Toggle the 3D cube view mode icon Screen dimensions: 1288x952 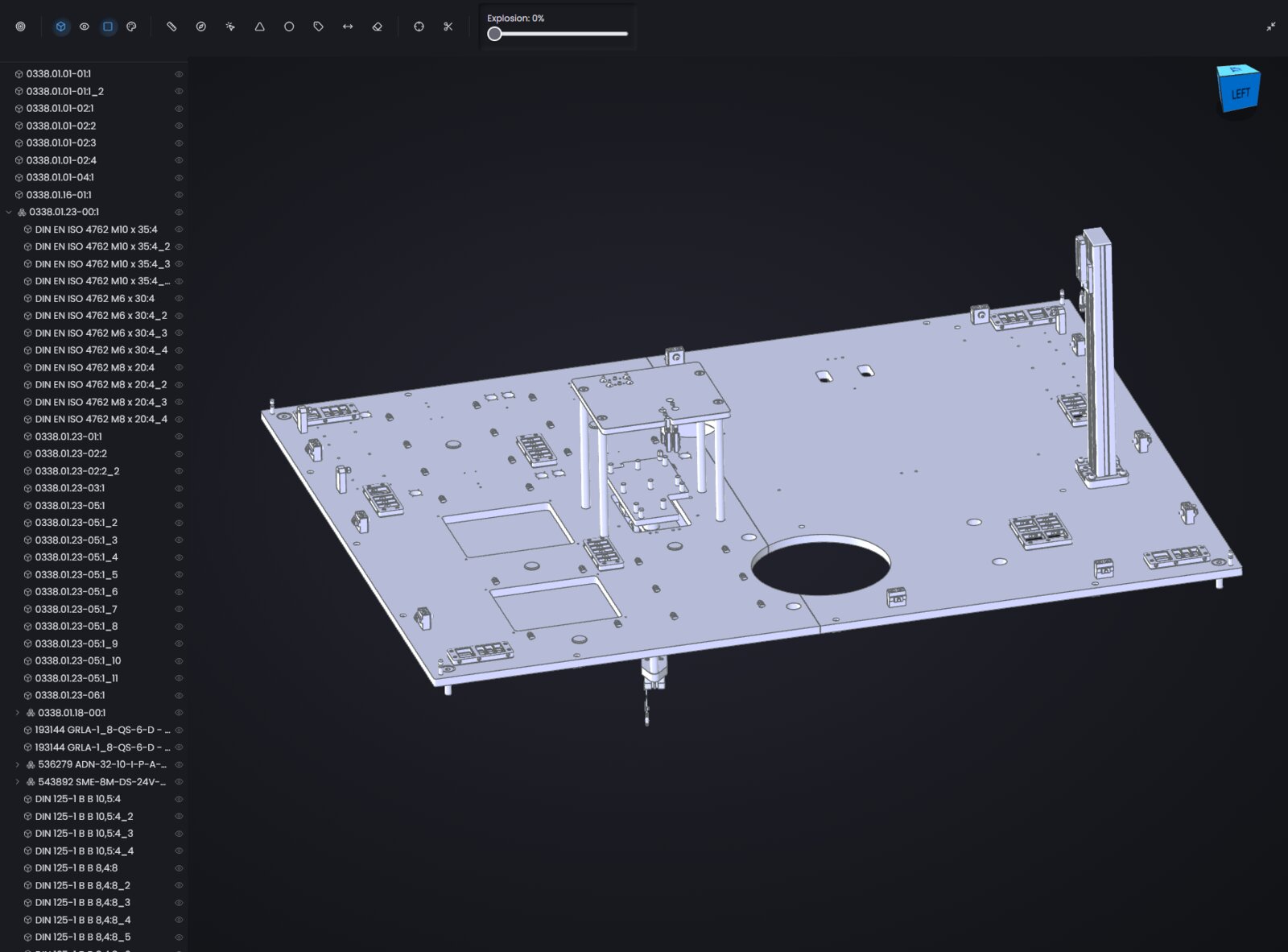pyautogui.click(x=61, y=27)
